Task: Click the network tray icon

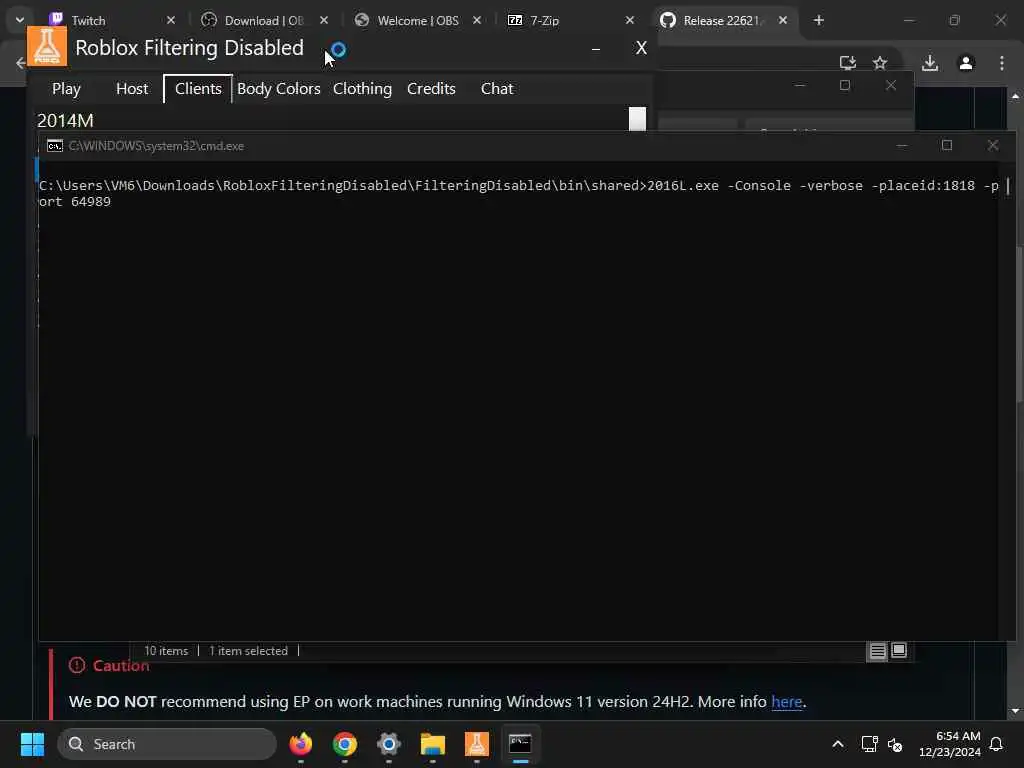Action: 869,744
